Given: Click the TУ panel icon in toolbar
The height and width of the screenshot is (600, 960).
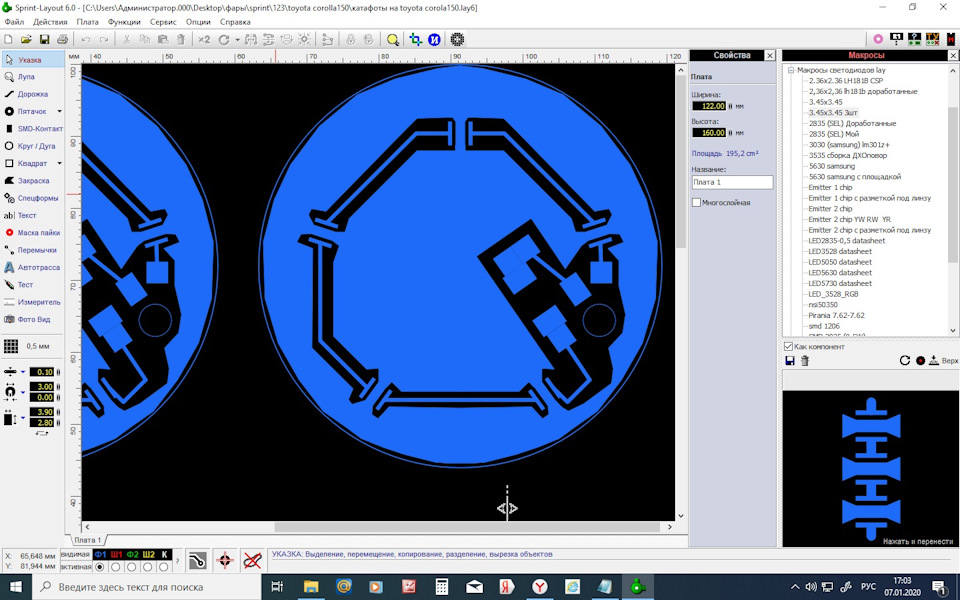Looking at the screenshot, I should point(932,39).
